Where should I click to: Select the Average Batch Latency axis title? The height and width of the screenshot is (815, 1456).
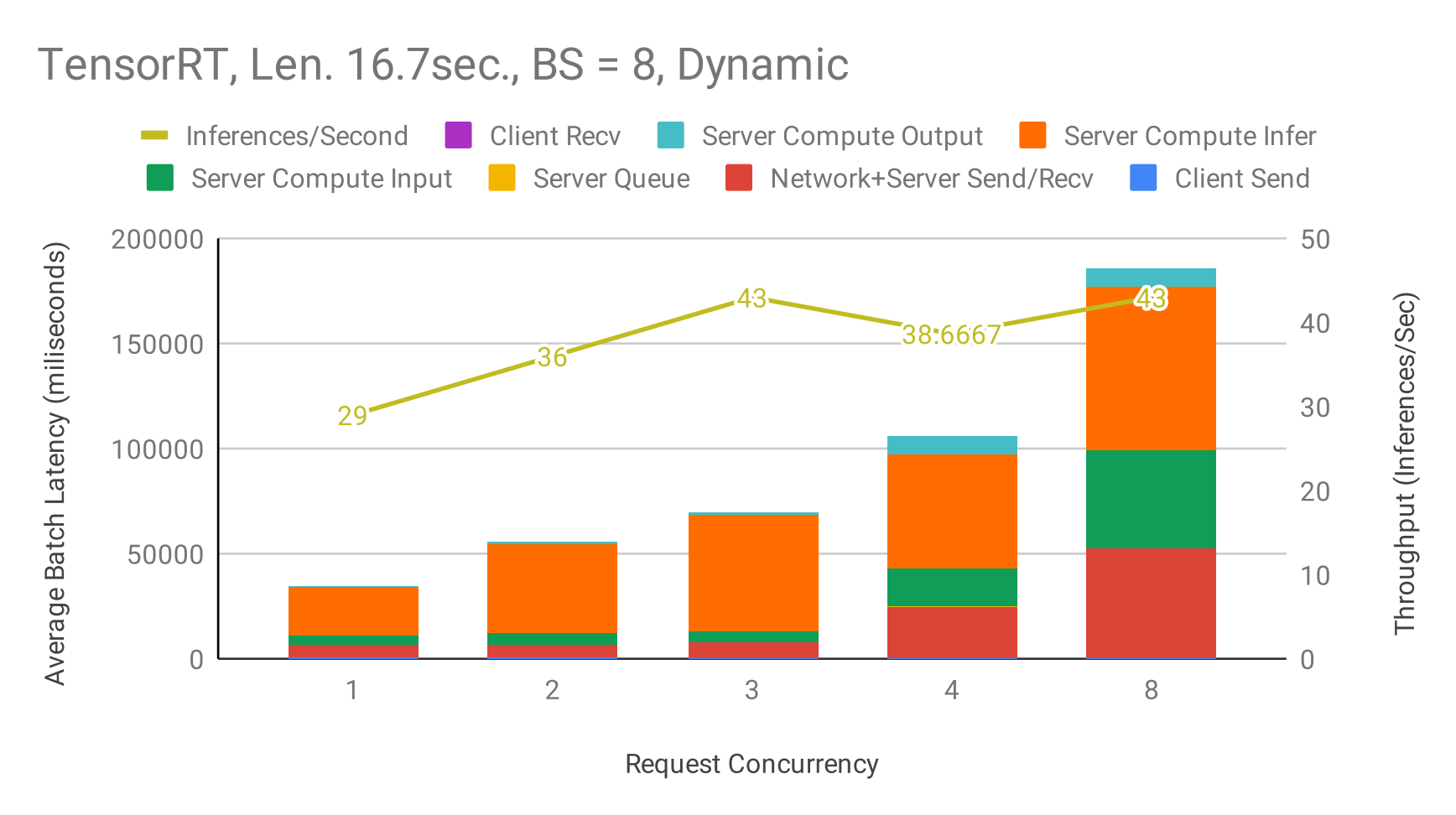coord(55,464)
